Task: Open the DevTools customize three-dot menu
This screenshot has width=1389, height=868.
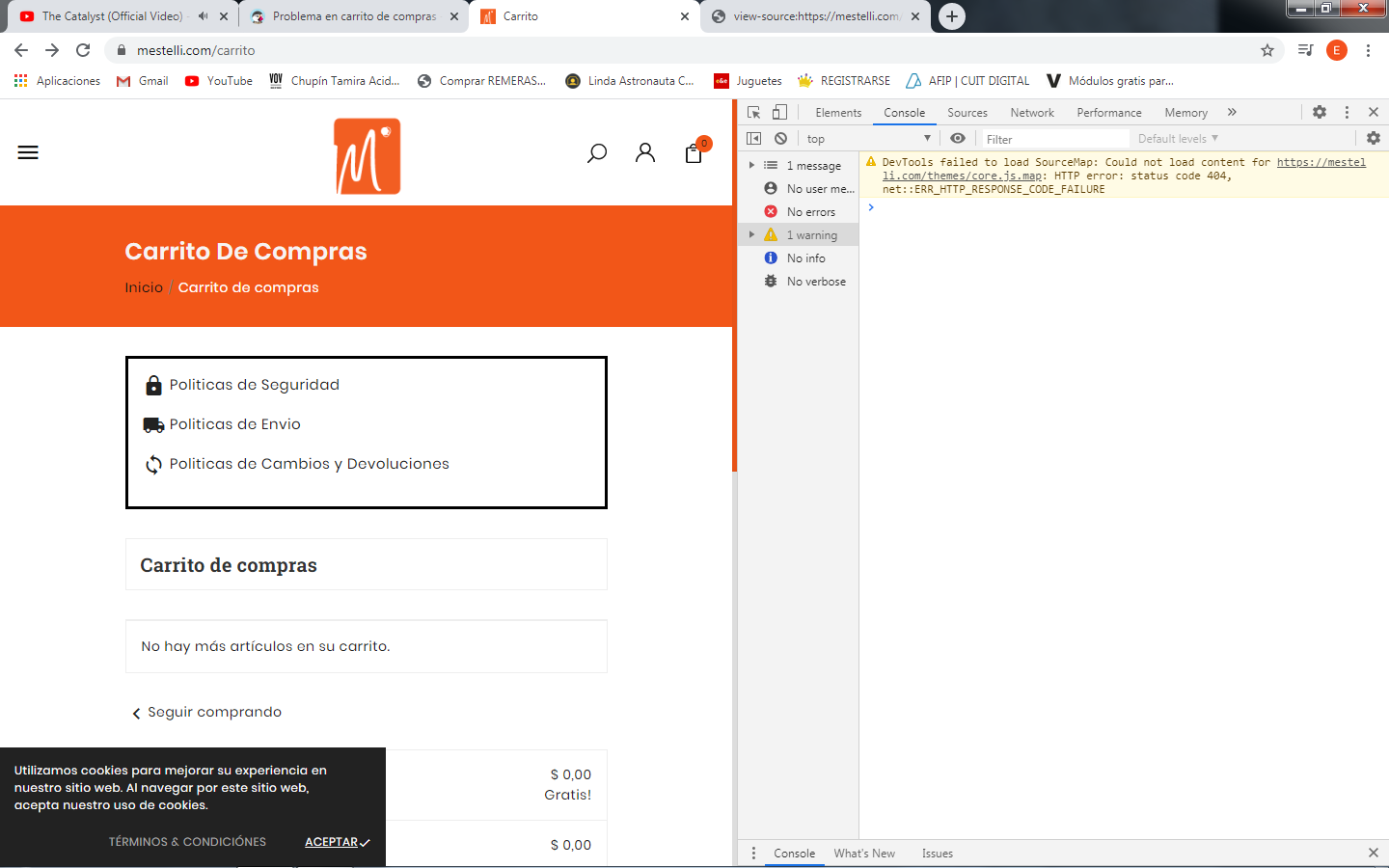Action: [x=1347, y=112]
